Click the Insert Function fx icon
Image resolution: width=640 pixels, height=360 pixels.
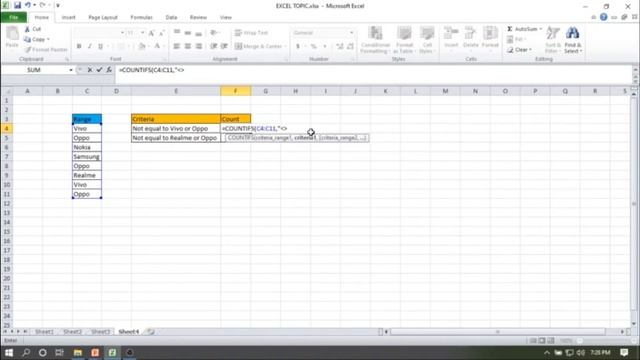(x=109, y=70)
